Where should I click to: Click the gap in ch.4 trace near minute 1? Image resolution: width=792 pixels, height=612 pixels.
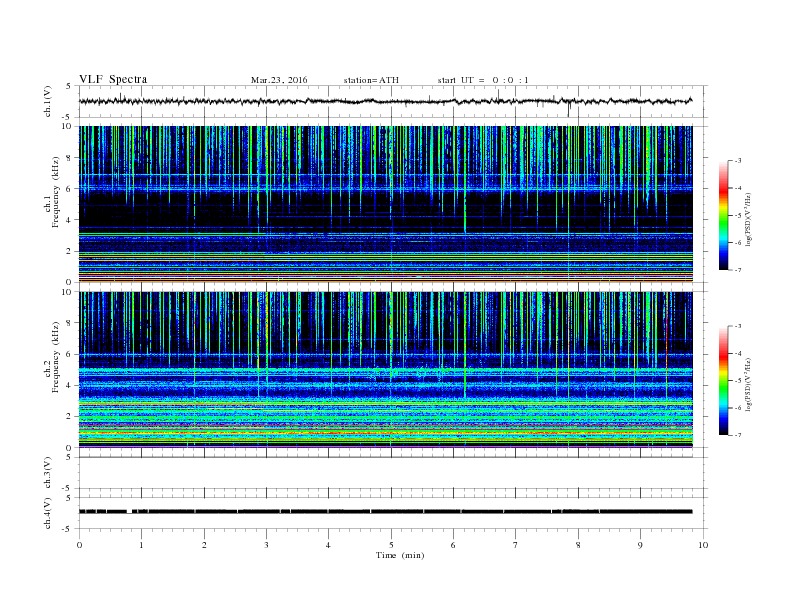[129, 512]
